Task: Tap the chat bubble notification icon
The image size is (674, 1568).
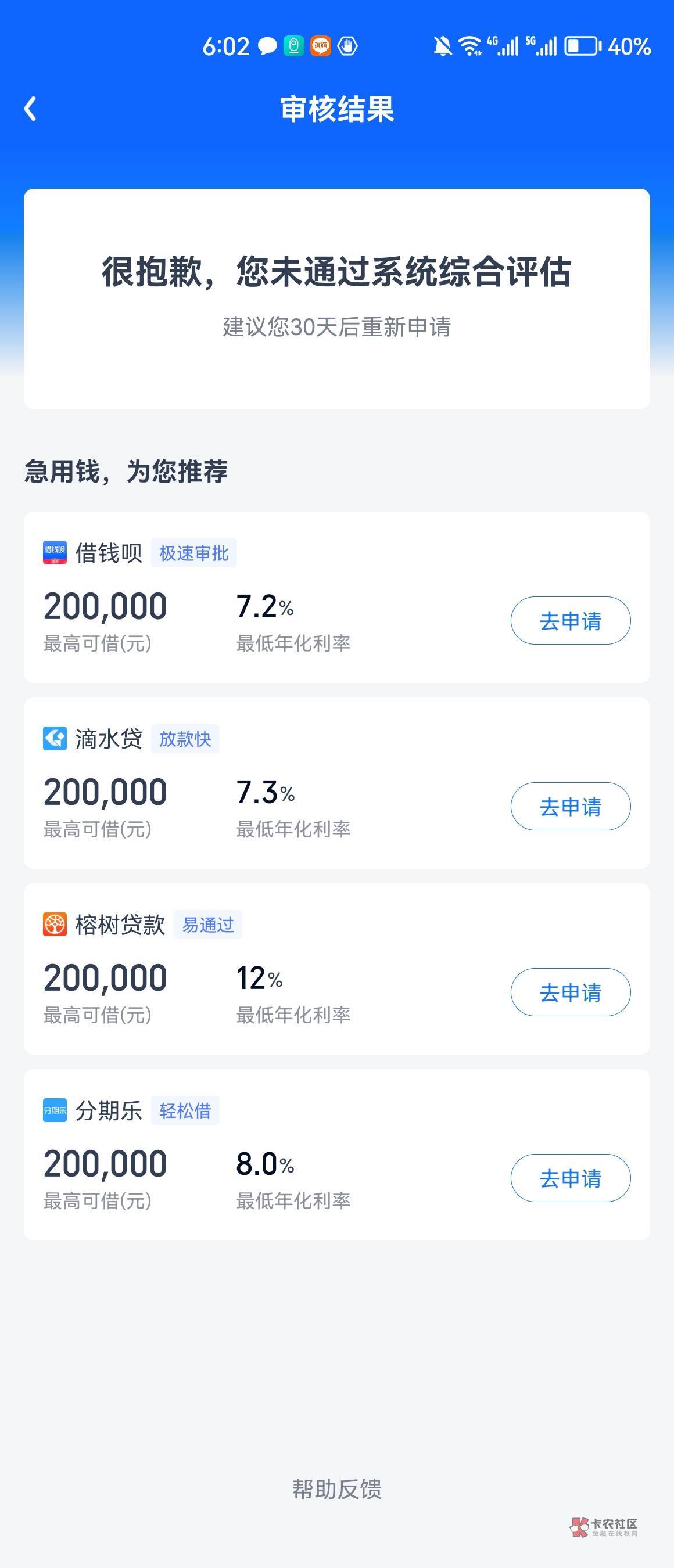Action: 267,46
